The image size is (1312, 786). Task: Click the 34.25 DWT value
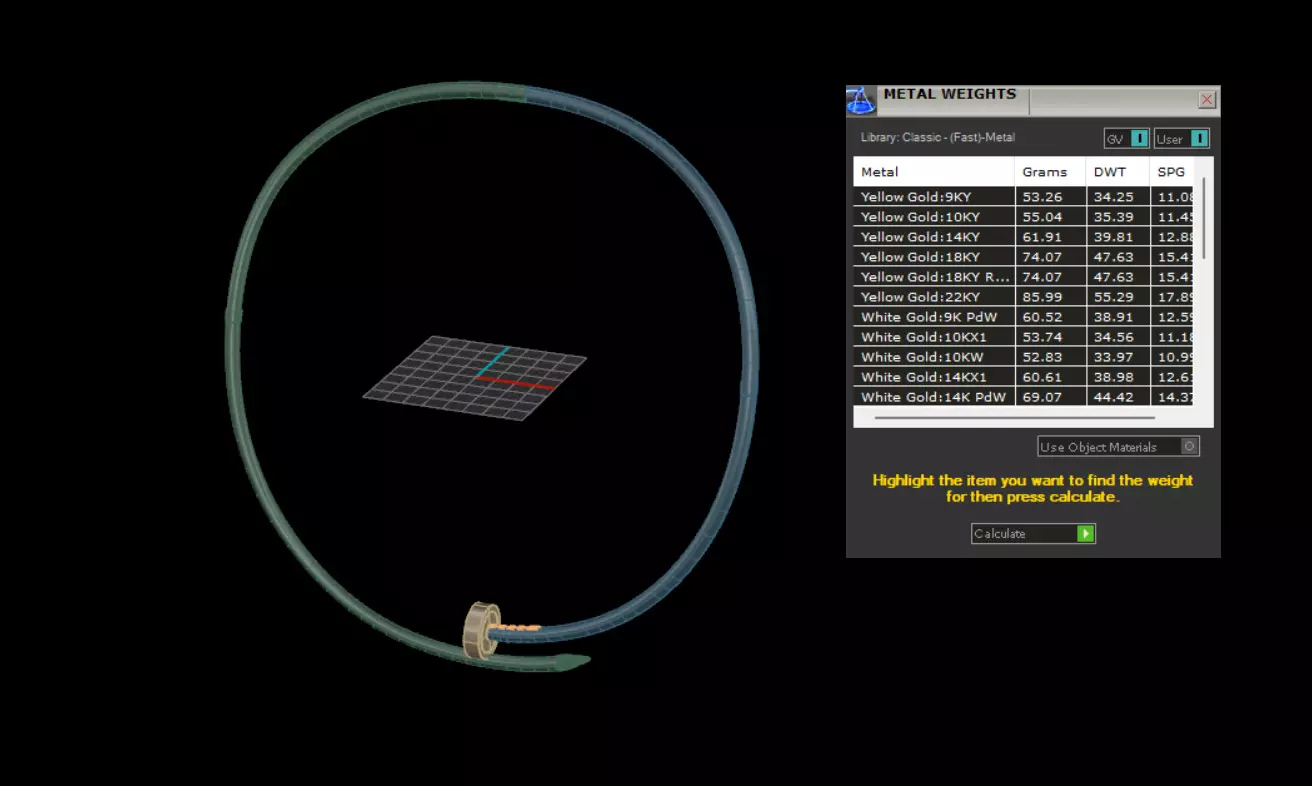(x=1113, y=197)
